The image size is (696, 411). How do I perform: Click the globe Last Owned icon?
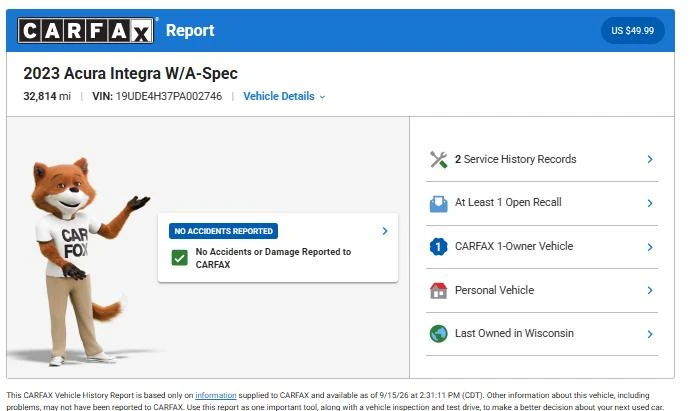(439, 334)
